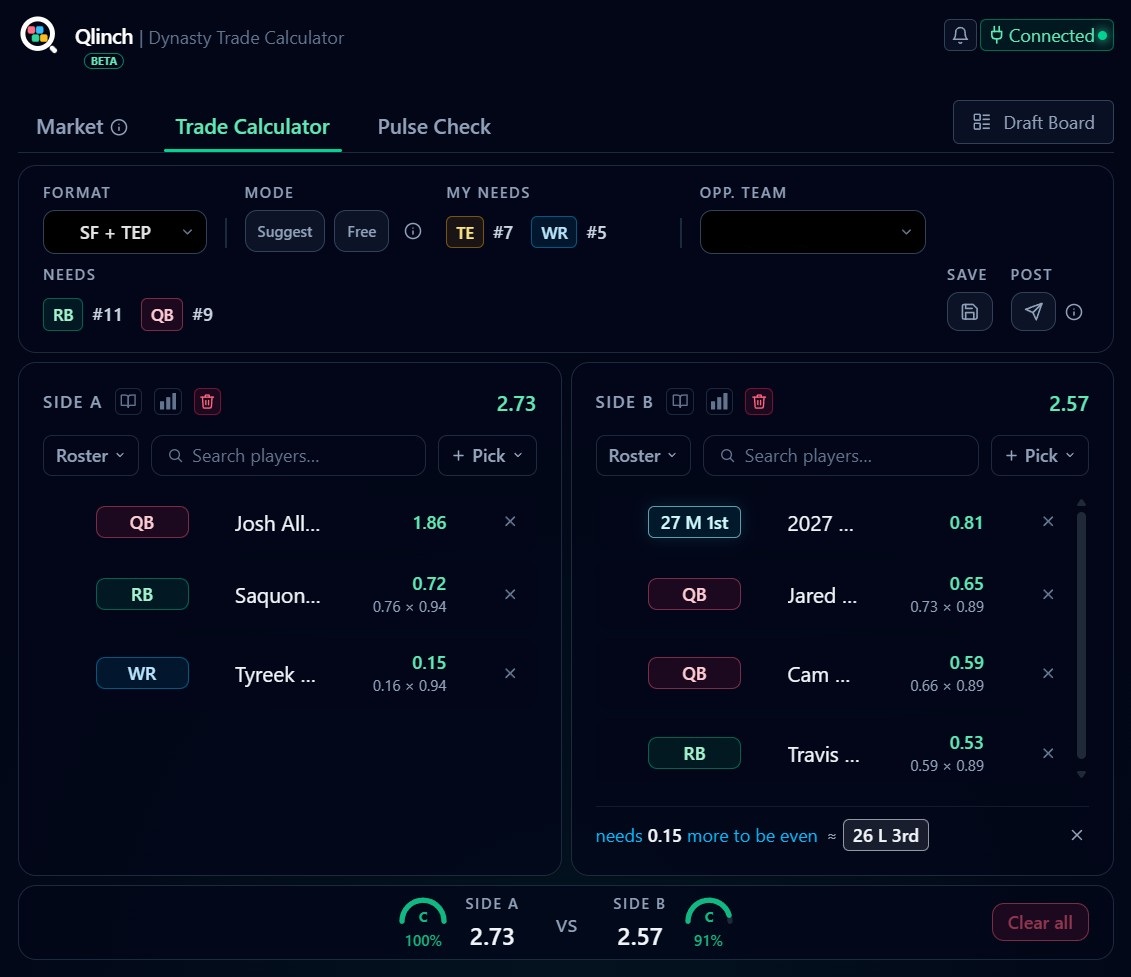1131x977 pixels.
Task: Switch to the Market tab
Action: (70, 127)
